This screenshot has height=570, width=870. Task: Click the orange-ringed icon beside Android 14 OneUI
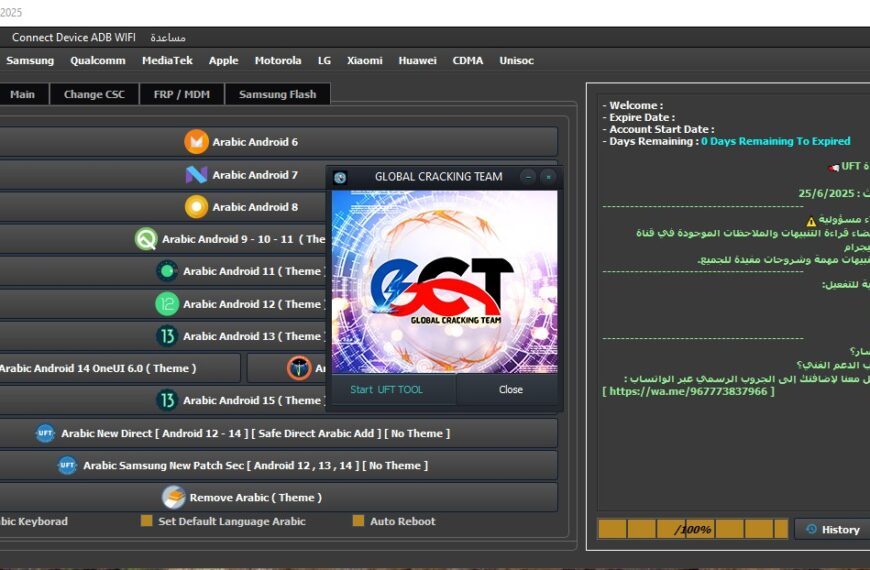tap(299, 368)
